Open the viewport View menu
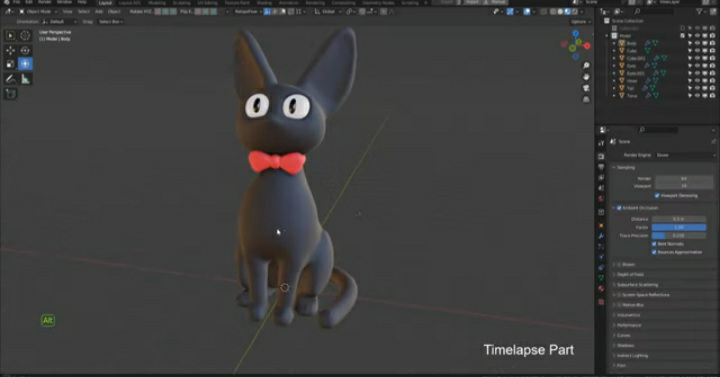Viewport: 720px width, 377px height. click(x=68, y=11)
